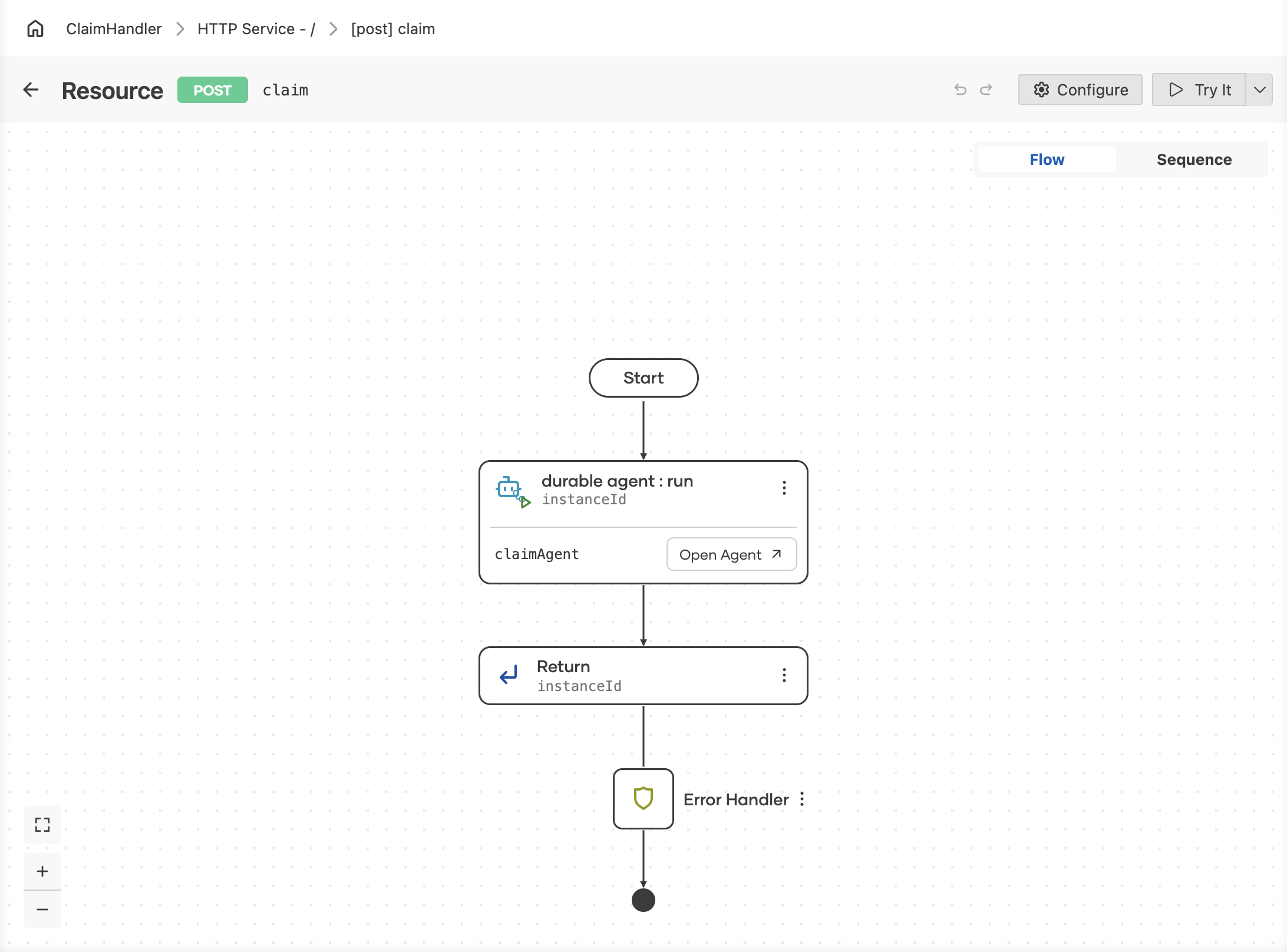Viewport: 1287px width, 952px height.
Task: Click the claim resource path text
Action: 285,90
